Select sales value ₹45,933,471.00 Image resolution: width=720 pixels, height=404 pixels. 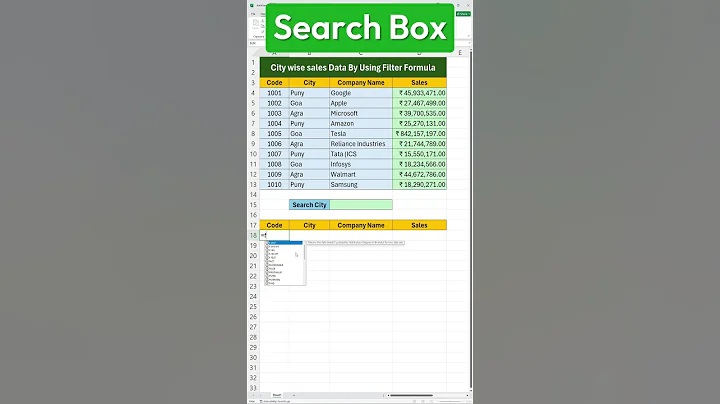pyautogui.click(x=419, y=93)
